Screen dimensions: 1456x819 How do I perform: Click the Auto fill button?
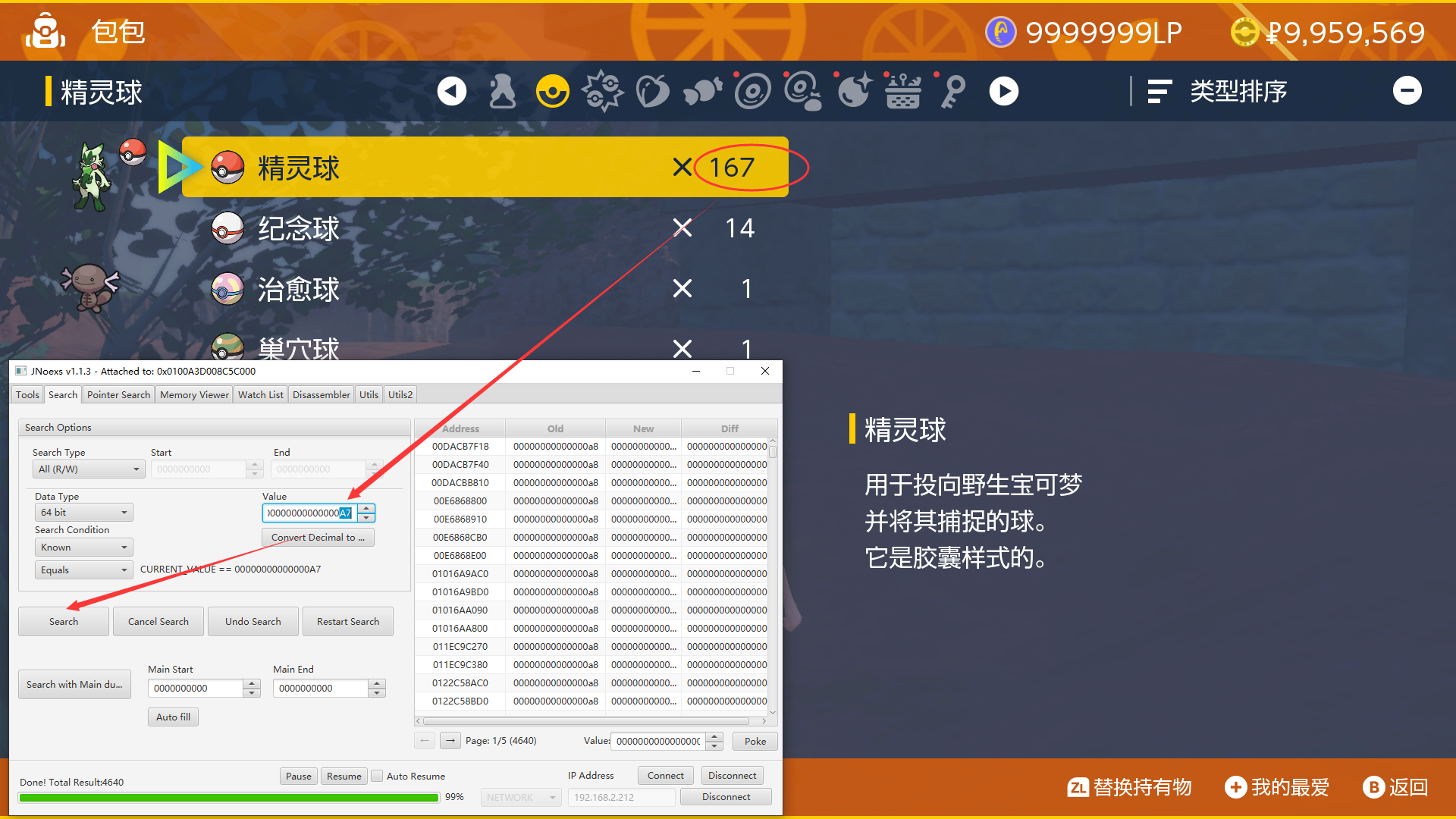click(173, 717)
